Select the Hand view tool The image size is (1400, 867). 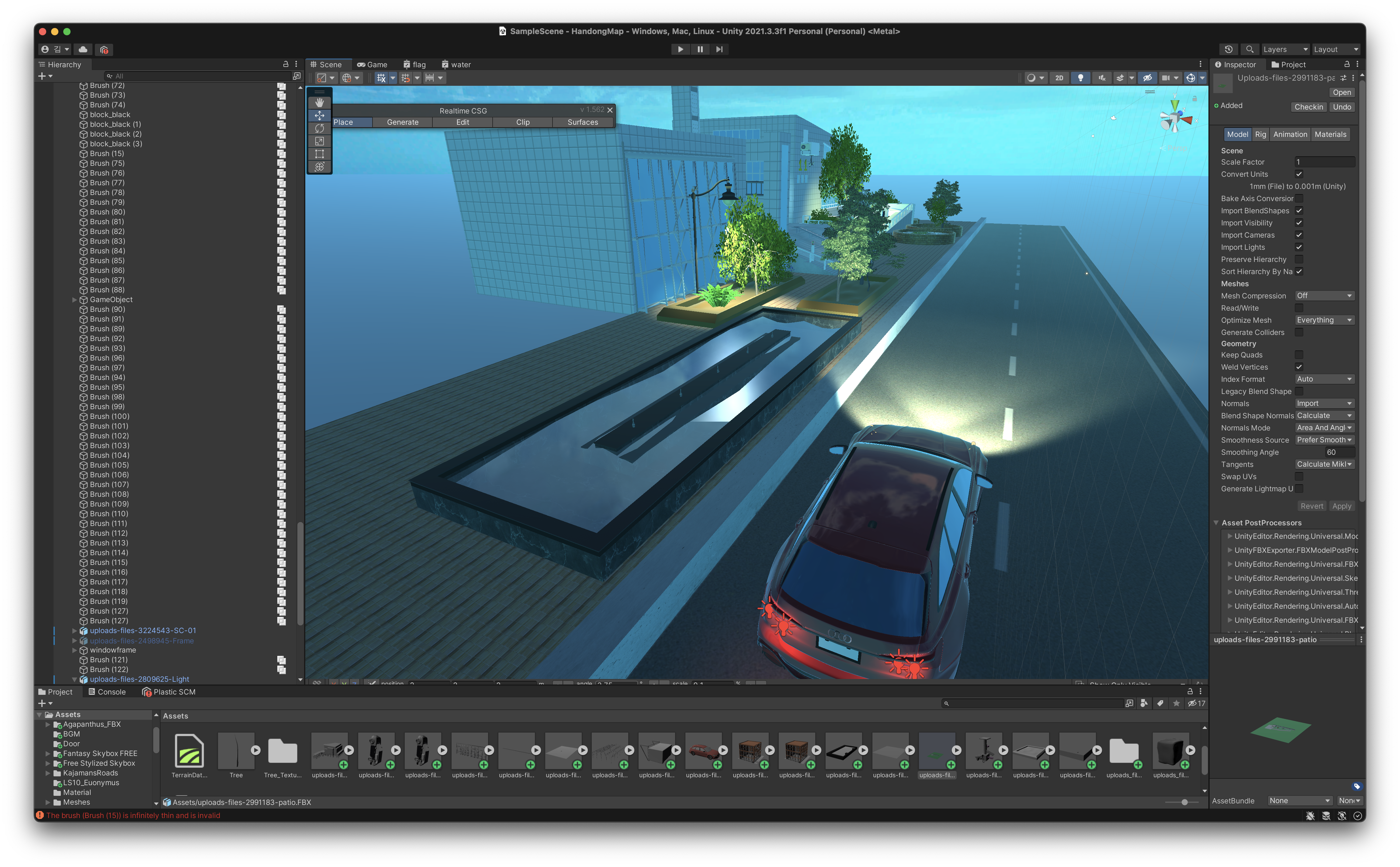pyautogui.click(x=319, y=103)
